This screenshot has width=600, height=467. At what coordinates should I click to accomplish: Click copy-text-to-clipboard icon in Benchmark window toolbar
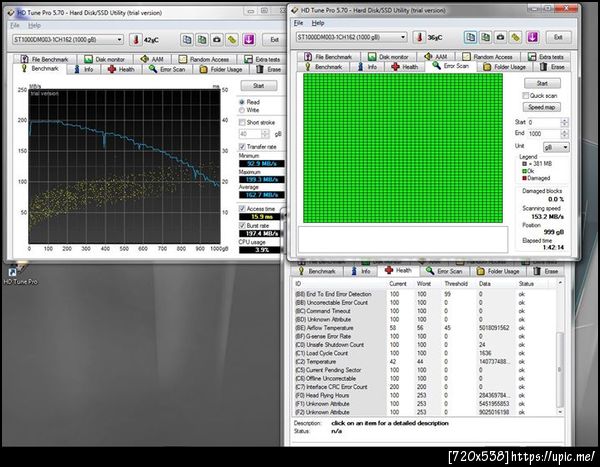point(187,39)
